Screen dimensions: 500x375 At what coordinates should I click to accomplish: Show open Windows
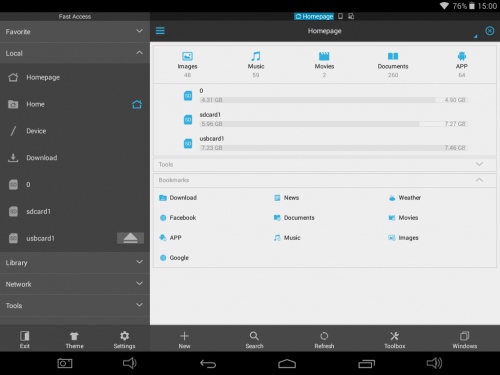point(465,339)
